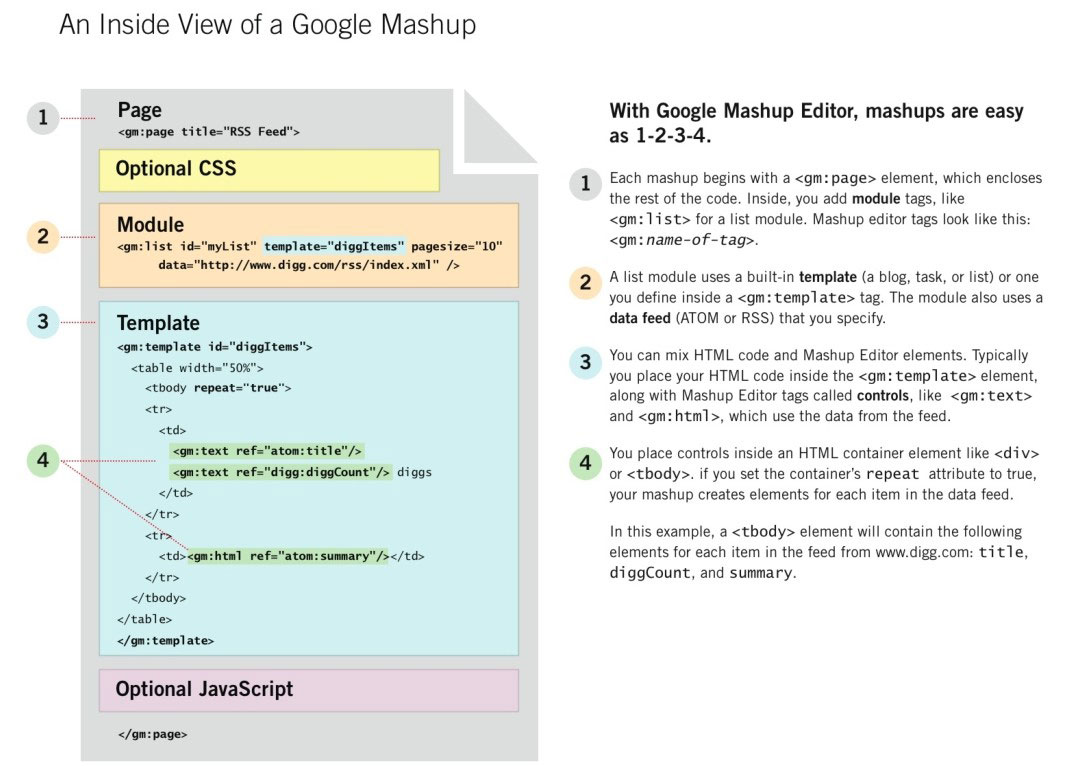This screenshot has width=1092, height=766.
Task: Click the code line <gm:template id="diggItems">
Action: click(214, 347)
